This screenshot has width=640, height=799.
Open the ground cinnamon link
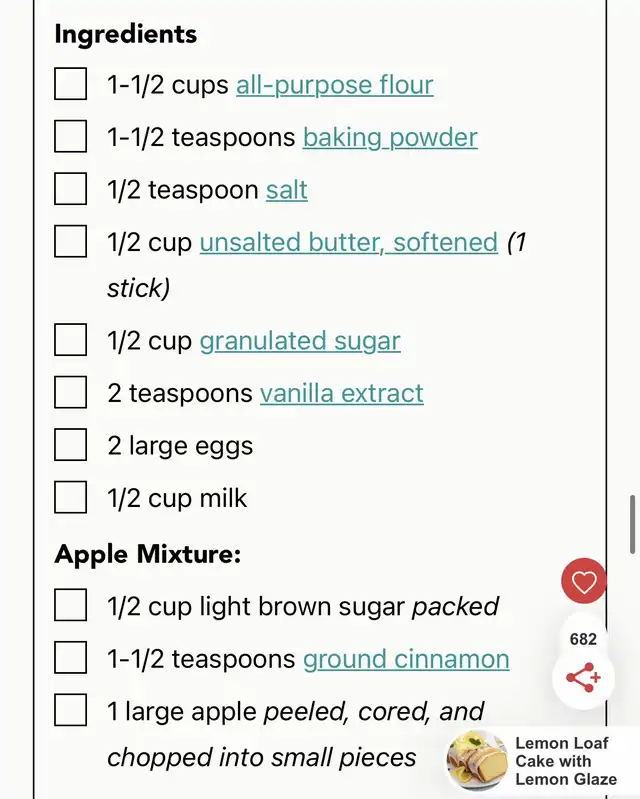point(406,659)
